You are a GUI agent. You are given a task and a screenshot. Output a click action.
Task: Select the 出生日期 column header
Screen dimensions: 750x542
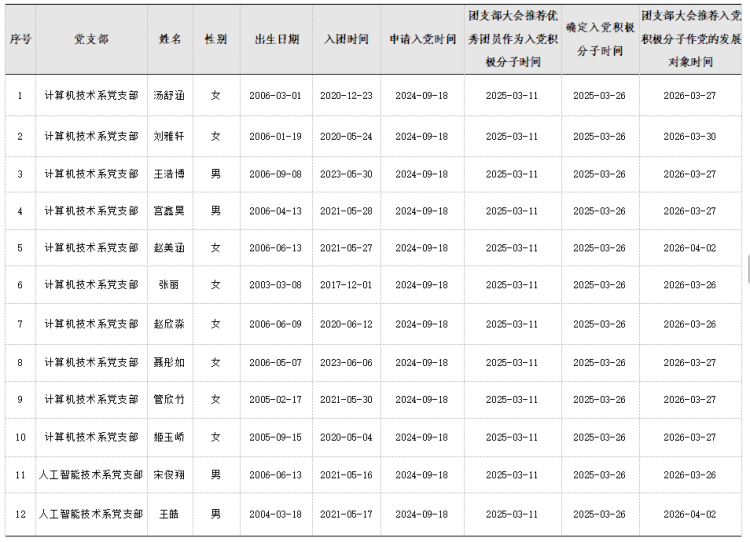[276, 39]
